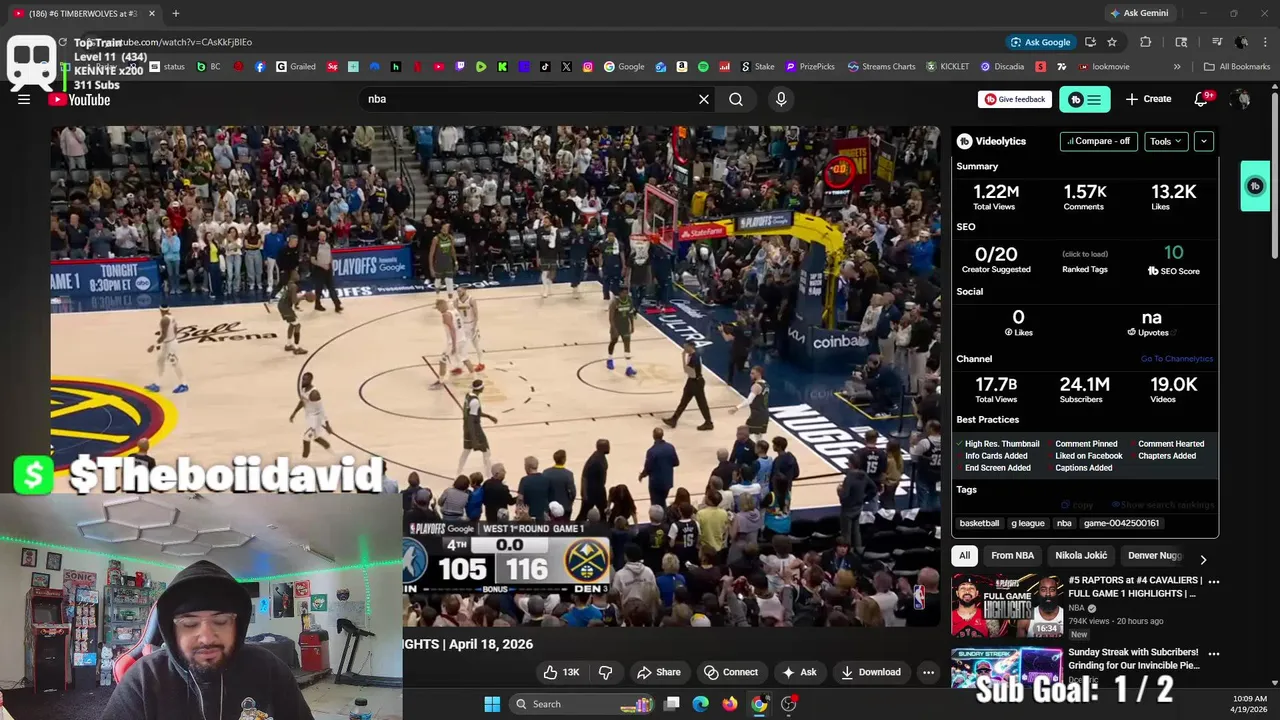Open YouTube notifications bell
1280x720 pixels.
coord(1202,99)
